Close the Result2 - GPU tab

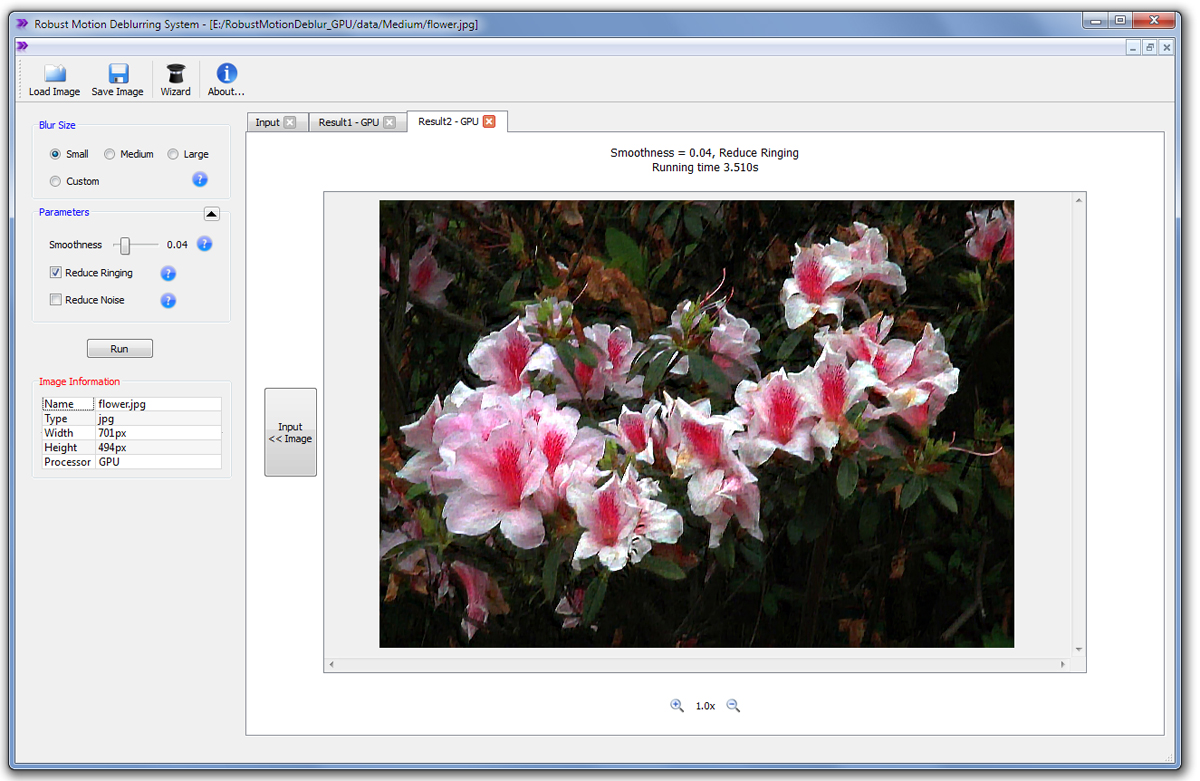coord(489,122)
